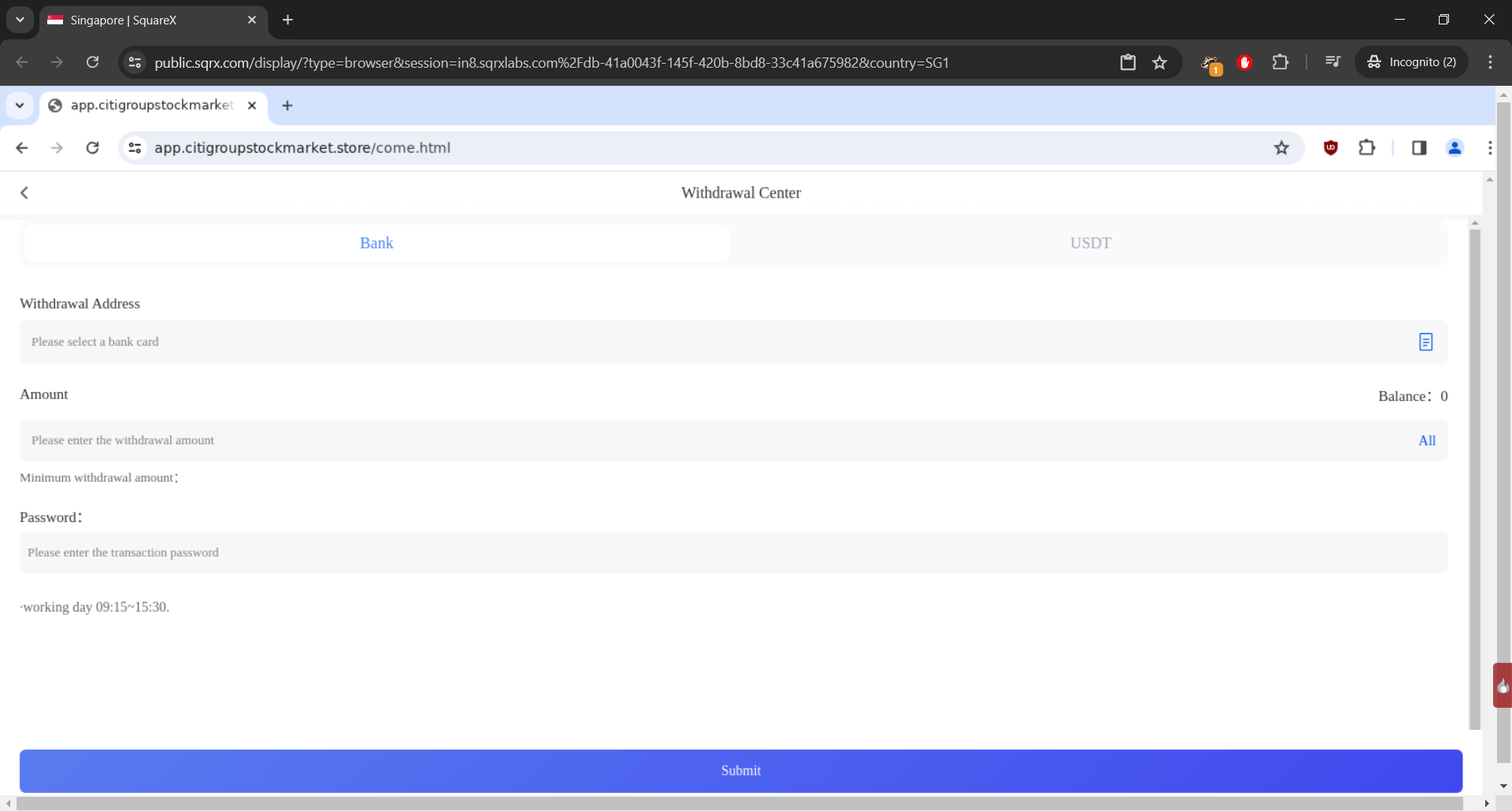
Task: Select the Bank withdrawal tab
Action: point(376,243)
